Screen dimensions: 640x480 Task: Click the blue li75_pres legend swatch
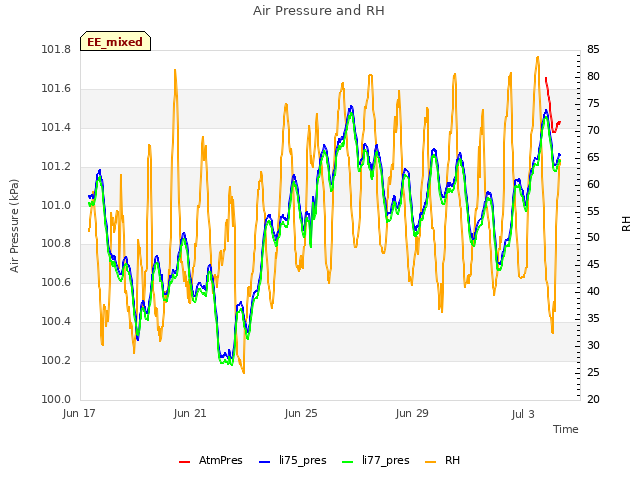pos(264,462)
